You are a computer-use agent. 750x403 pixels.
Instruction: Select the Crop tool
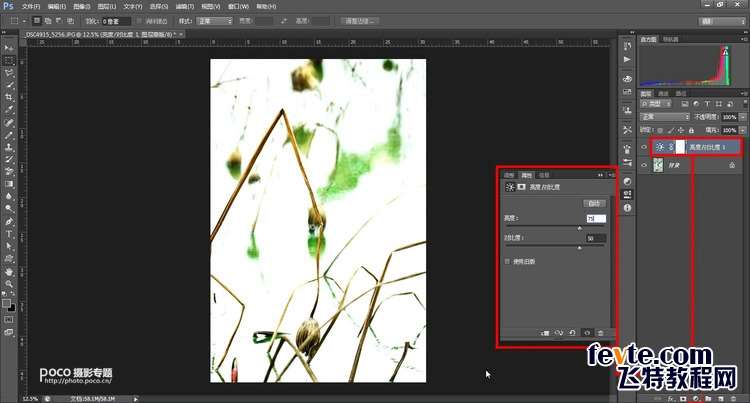coord(9,98)
